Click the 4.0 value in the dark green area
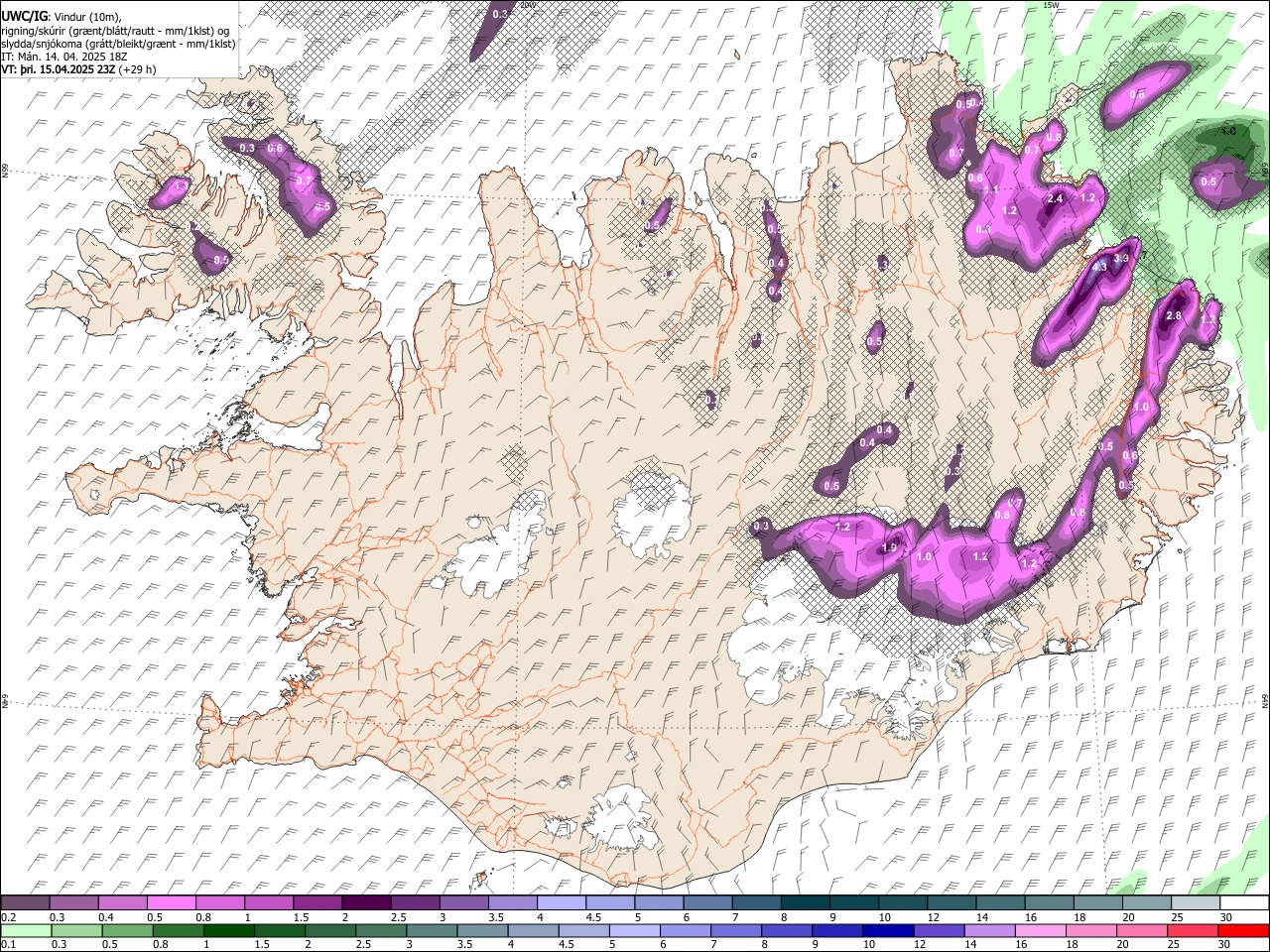 [1228, 131]
